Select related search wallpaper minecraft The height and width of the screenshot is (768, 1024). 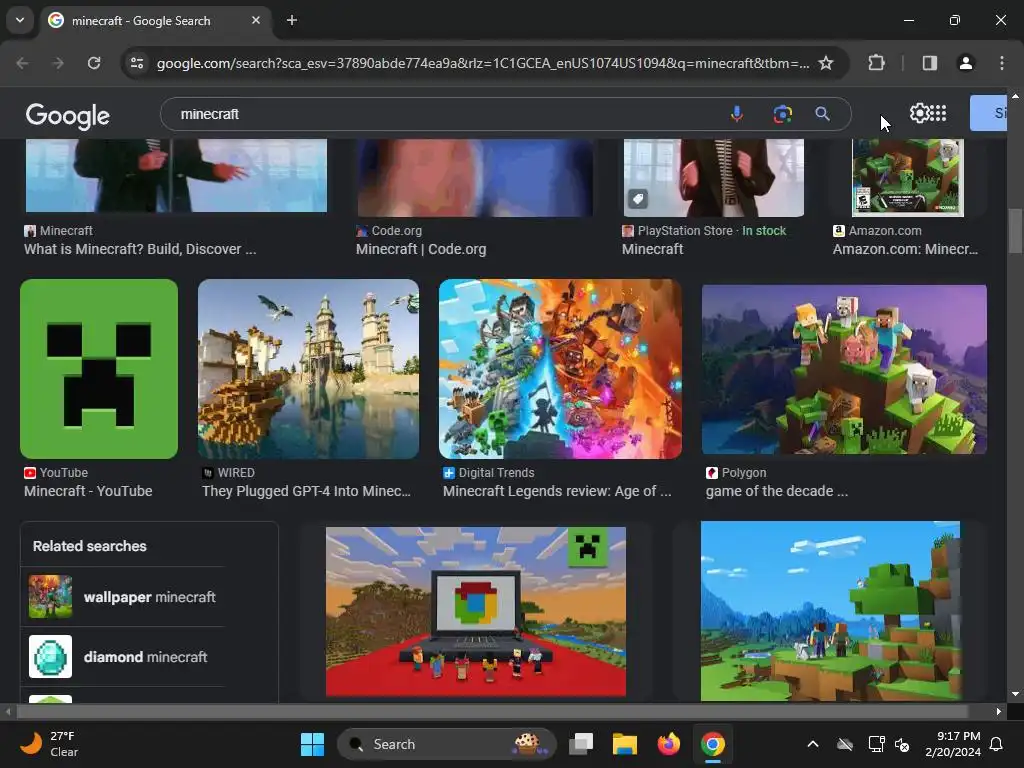123,597
